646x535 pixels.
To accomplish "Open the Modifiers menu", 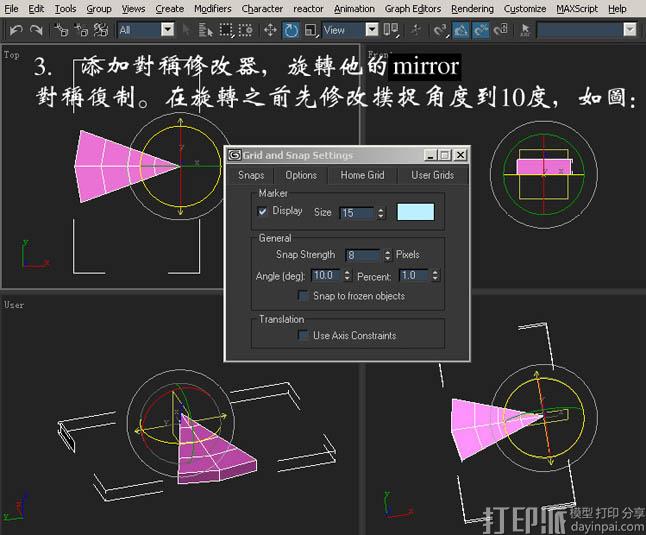I will (x=212, y=8).
